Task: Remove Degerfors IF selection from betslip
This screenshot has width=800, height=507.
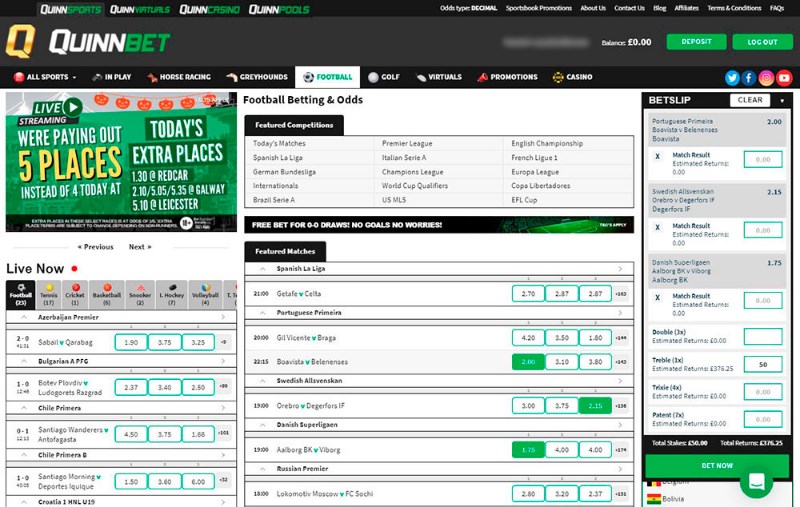Action: point(658,227)
